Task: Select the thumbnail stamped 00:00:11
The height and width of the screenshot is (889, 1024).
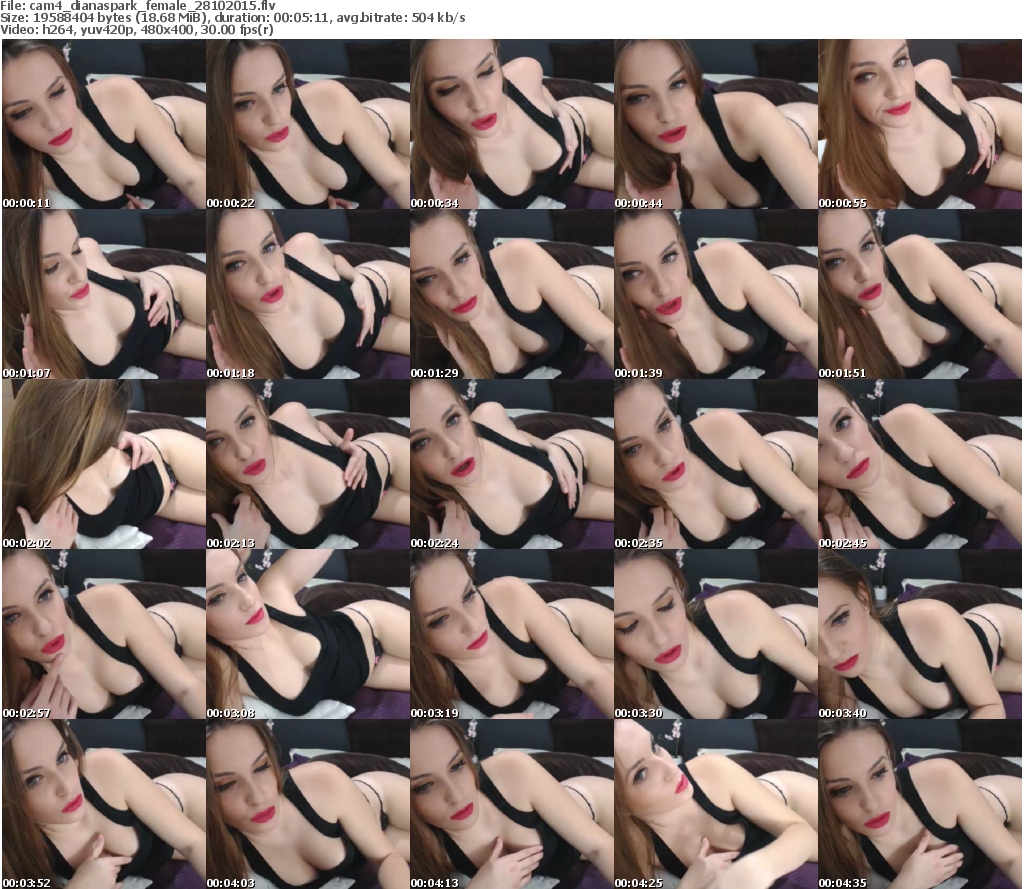Action: coord(104,124)
